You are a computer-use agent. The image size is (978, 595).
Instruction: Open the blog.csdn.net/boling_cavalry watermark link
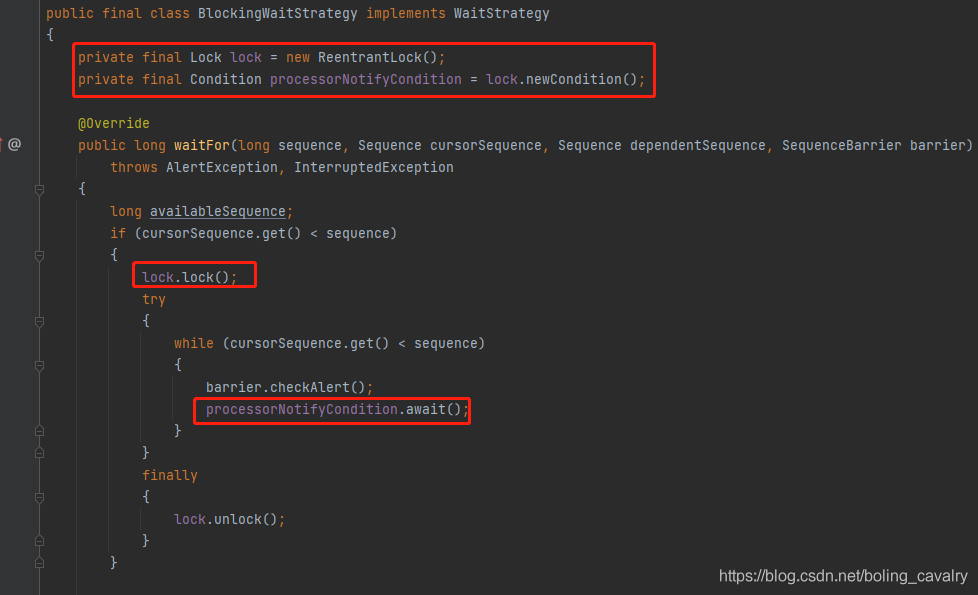(x=843, y=576)
